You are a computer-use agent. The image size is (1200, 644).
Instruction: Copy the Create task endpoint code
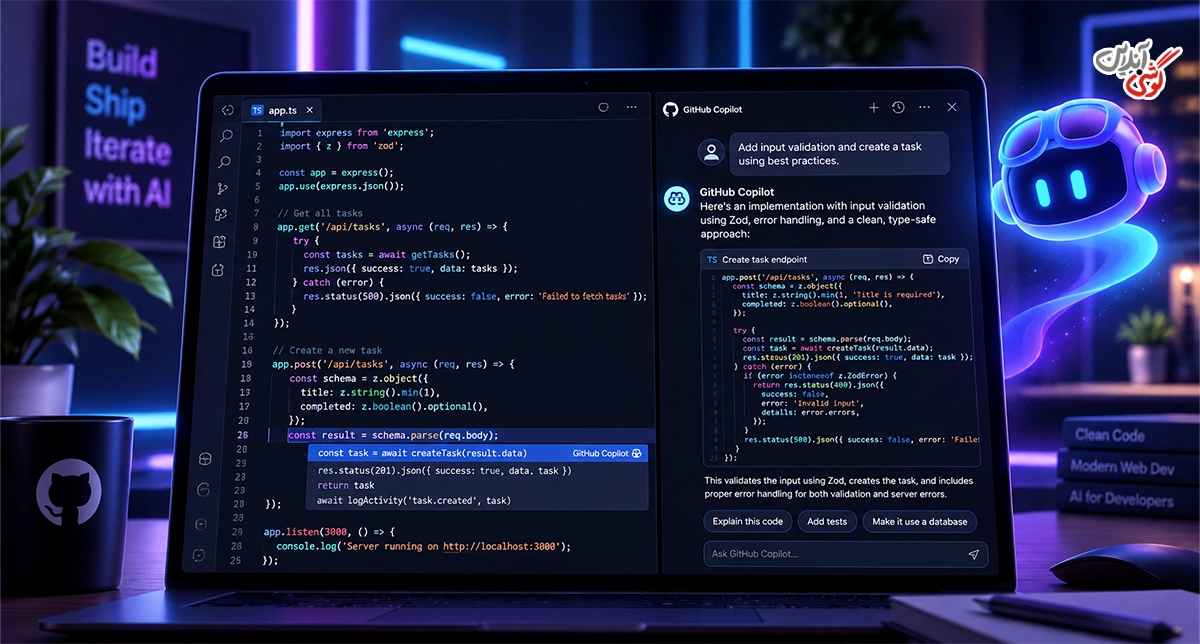click(x=941, y=259)
